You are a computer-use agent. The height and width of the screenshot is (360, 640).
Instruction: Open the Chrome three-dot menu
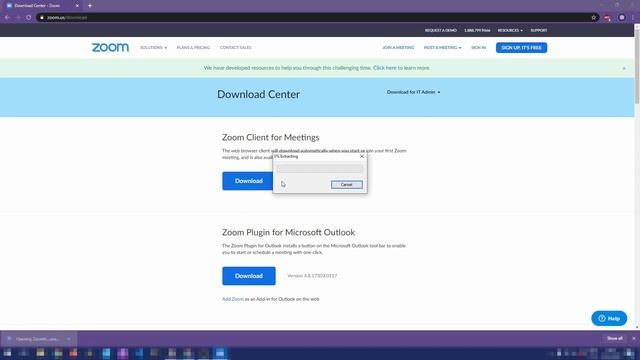pyautogui.click(x=633, y=18)
